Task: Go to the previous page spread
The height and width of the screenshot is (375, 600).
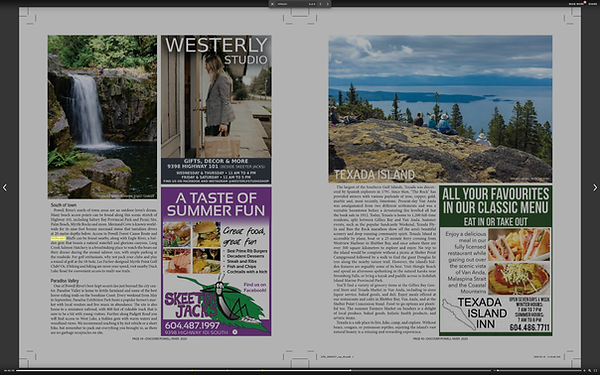Action: (5, 188)
